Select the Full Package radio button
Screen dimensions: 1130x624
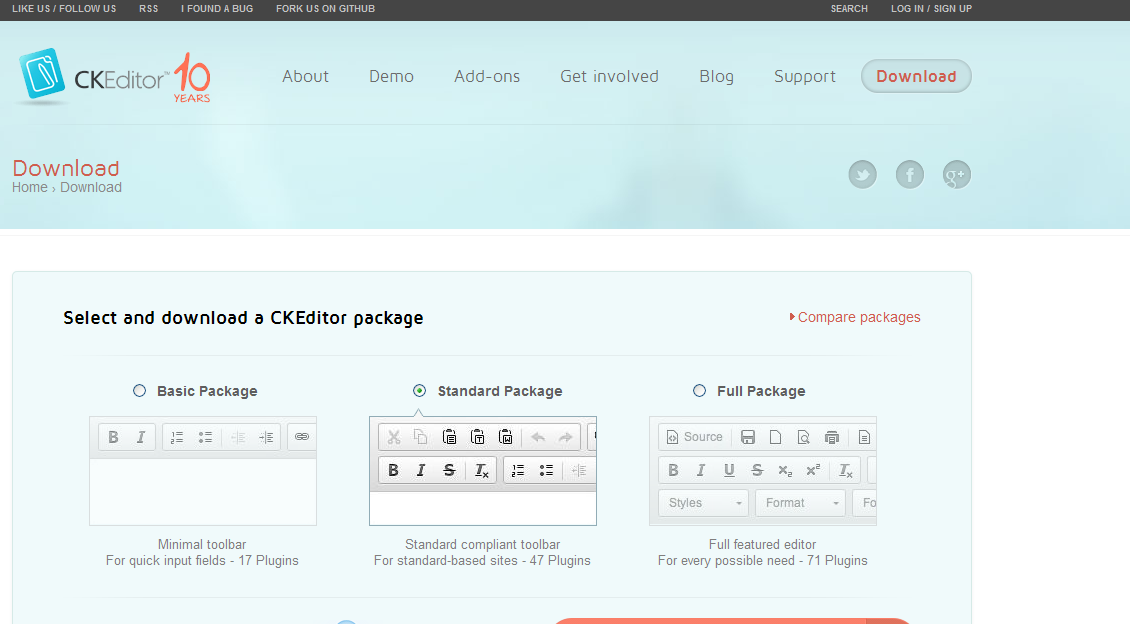point(699,391)
